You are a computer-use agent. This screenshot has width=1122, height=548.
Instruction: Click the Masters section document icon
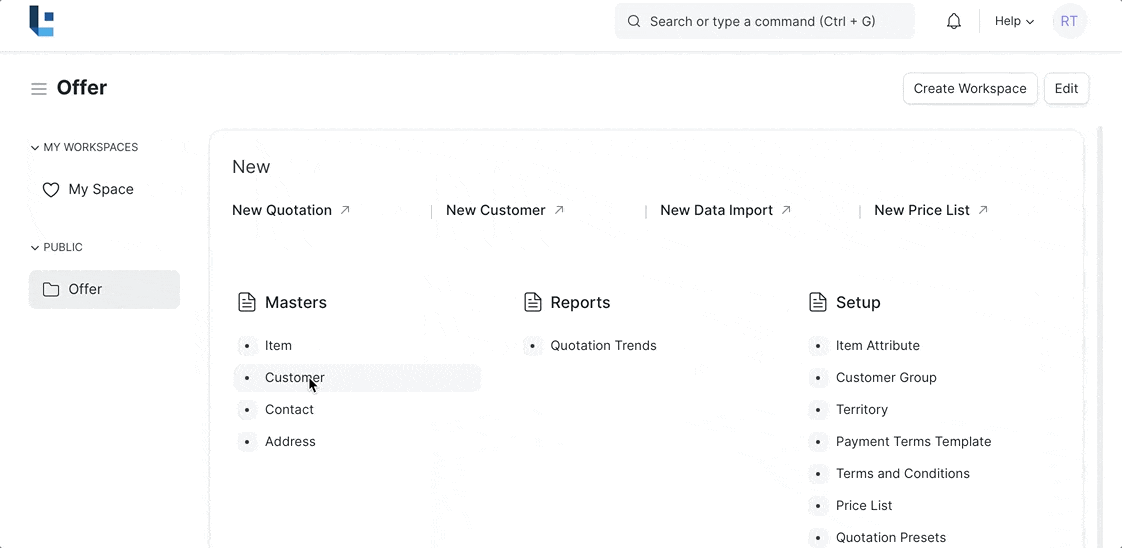coord(247,302)
